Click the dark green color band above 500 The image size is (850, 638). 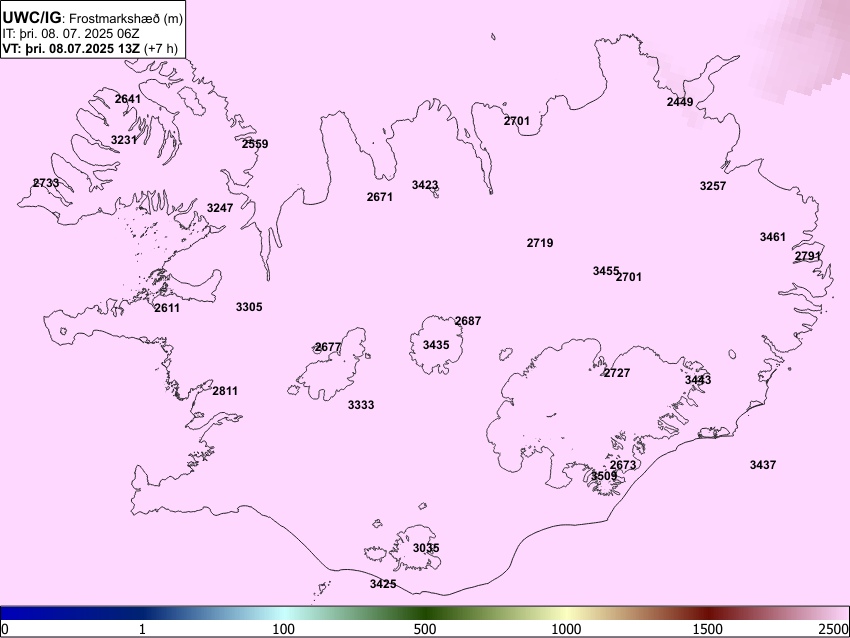click(425, 613)
